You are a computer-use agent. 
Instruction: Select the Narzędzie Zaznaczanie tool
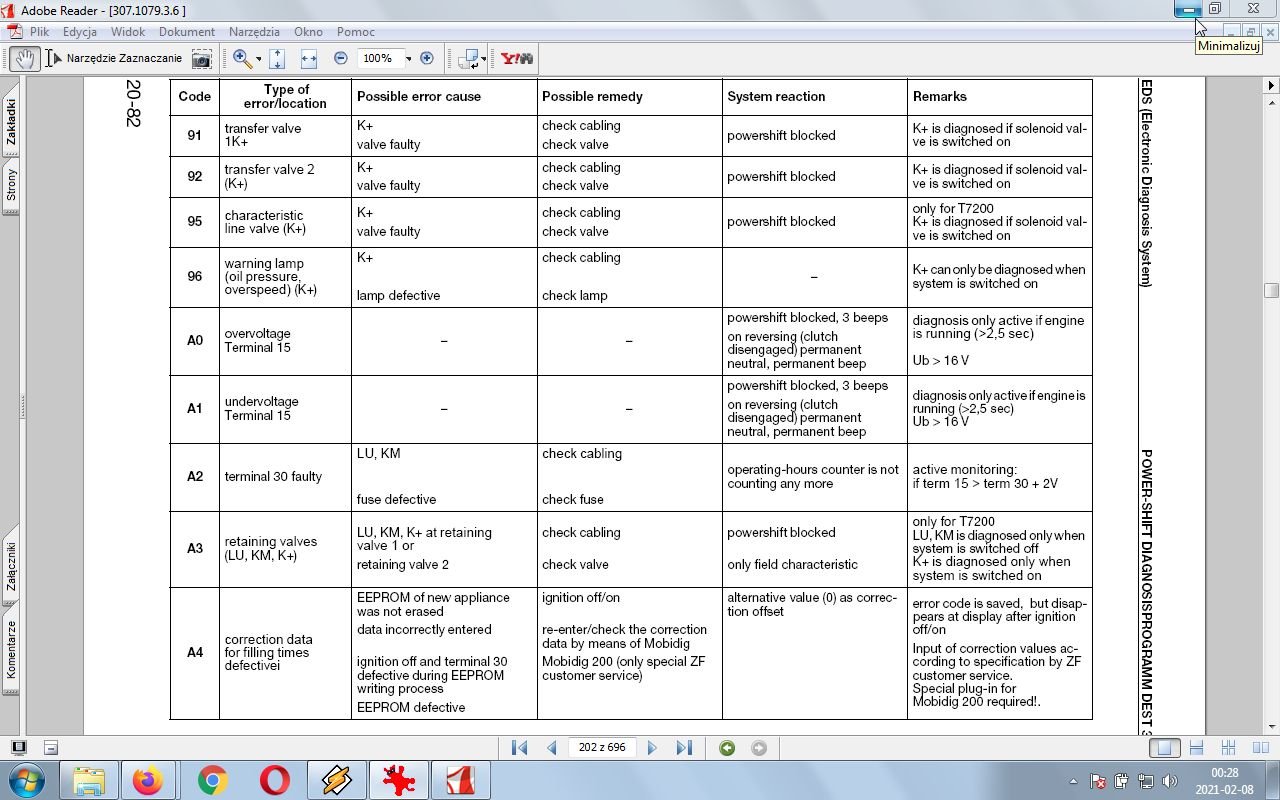[x=115, y=59]
